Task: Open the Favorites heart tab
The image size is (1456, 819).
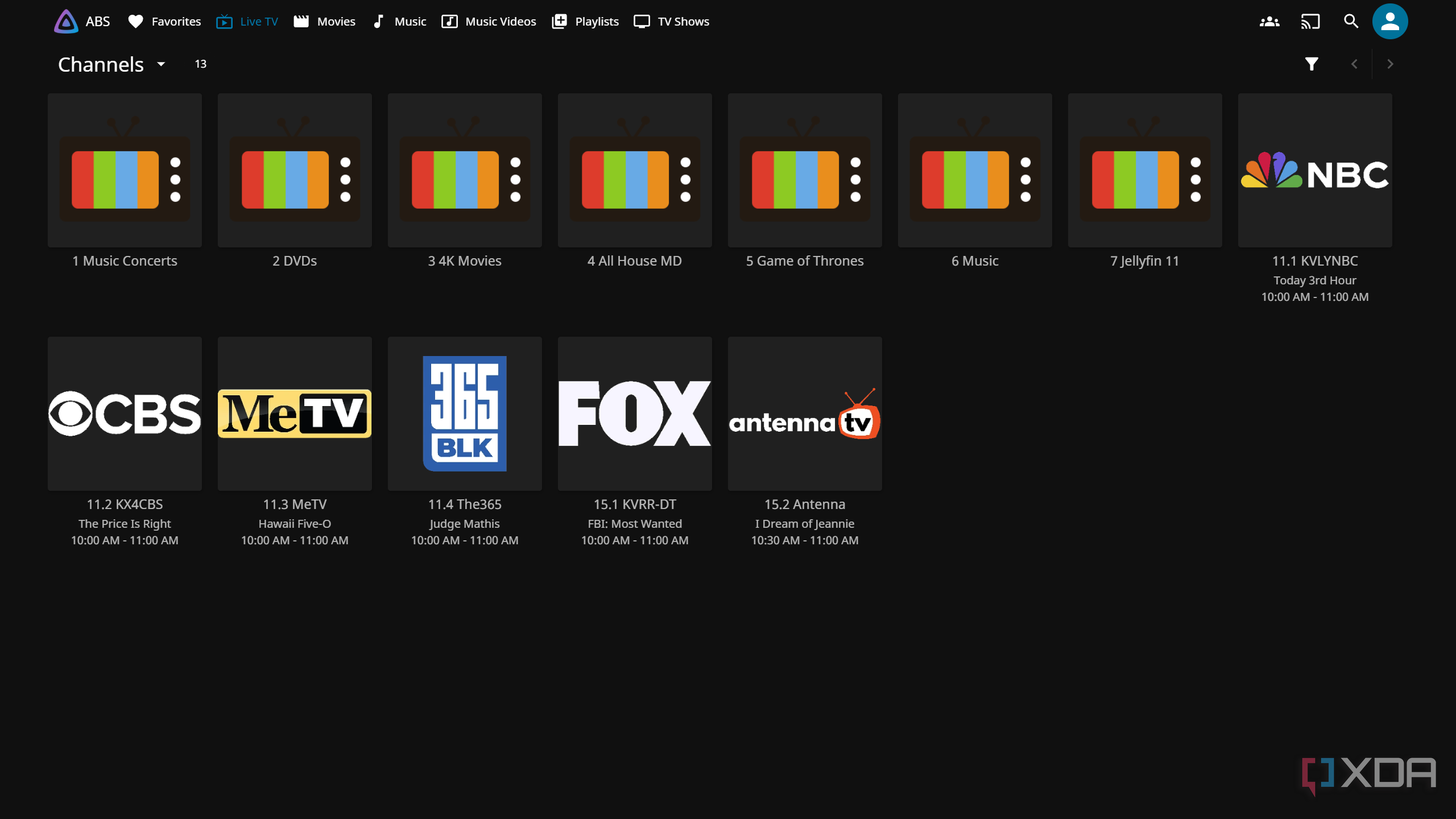Action: 164,22
